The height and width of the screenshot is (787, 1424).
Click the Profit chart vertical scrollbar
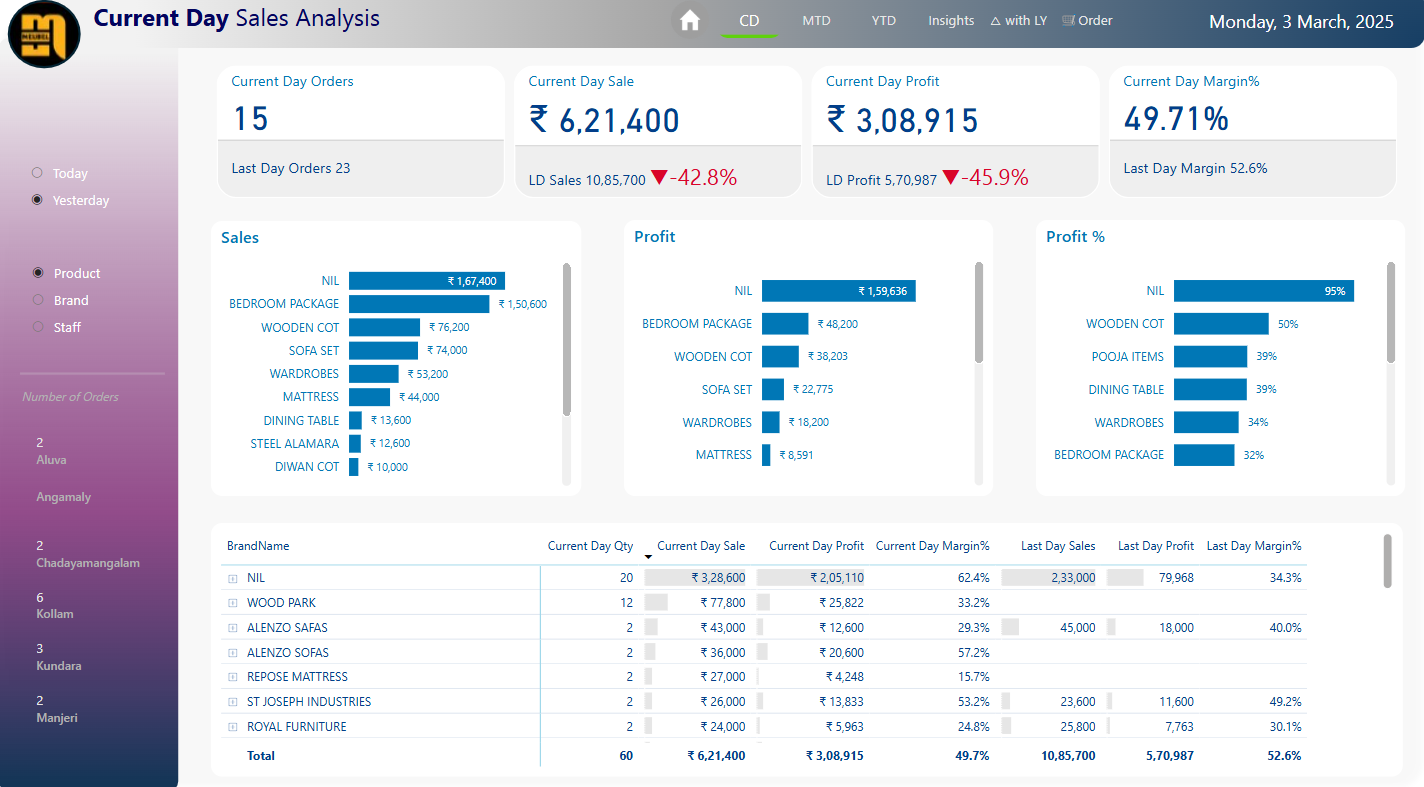979,312
